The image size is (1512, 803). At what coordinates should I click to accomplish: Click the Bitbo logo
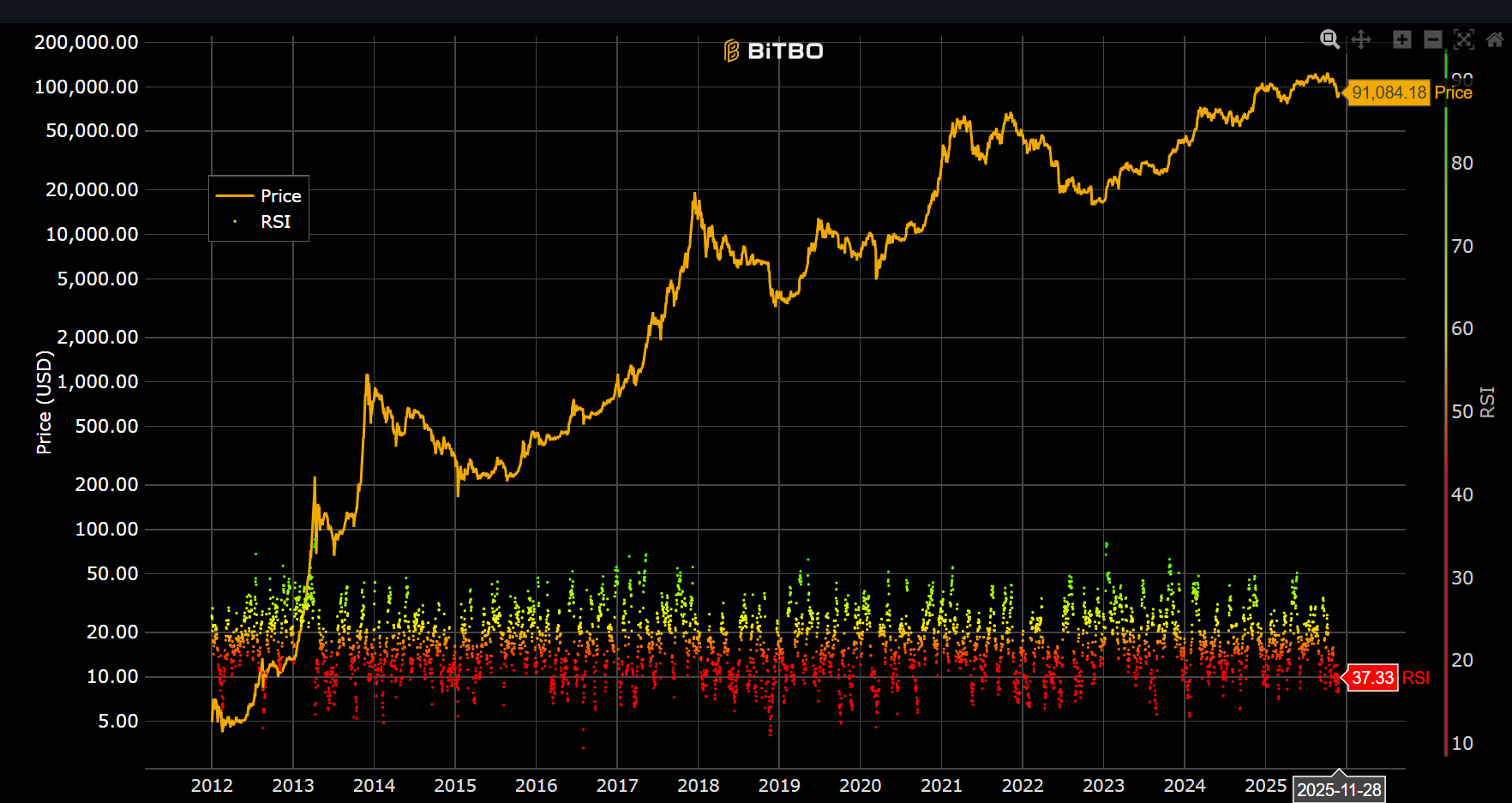[x=773, y=51]
